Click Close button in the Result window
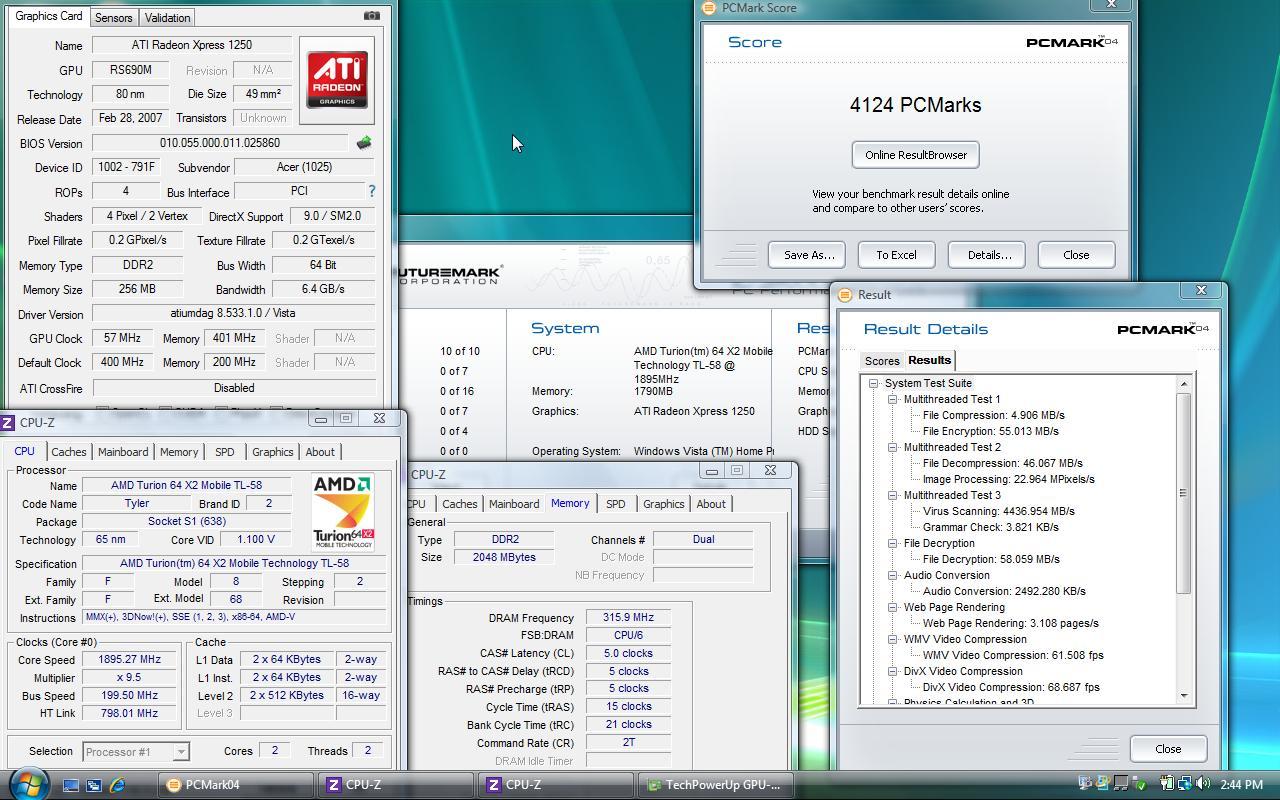The image size is (1280, 800). [x=1168, y=749]
